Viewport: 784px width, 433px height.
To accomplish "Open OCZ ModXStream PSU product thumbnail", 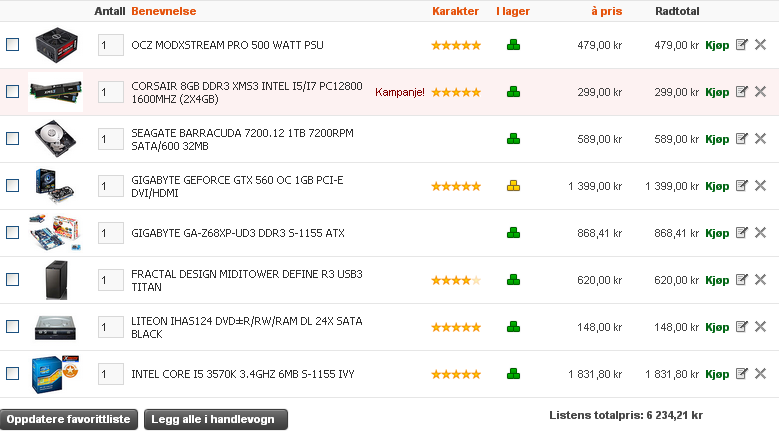I will tap(56, 45).
